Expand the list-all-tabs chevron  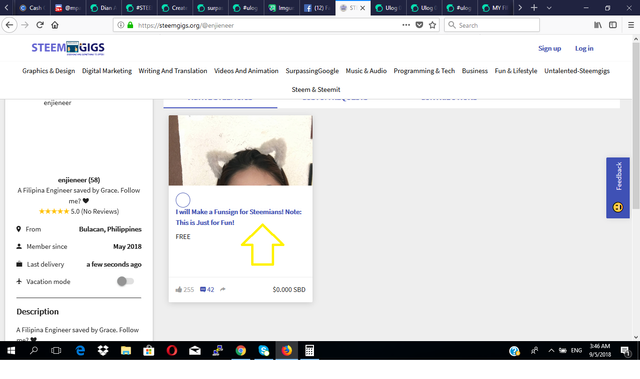(x=549, y=8)
